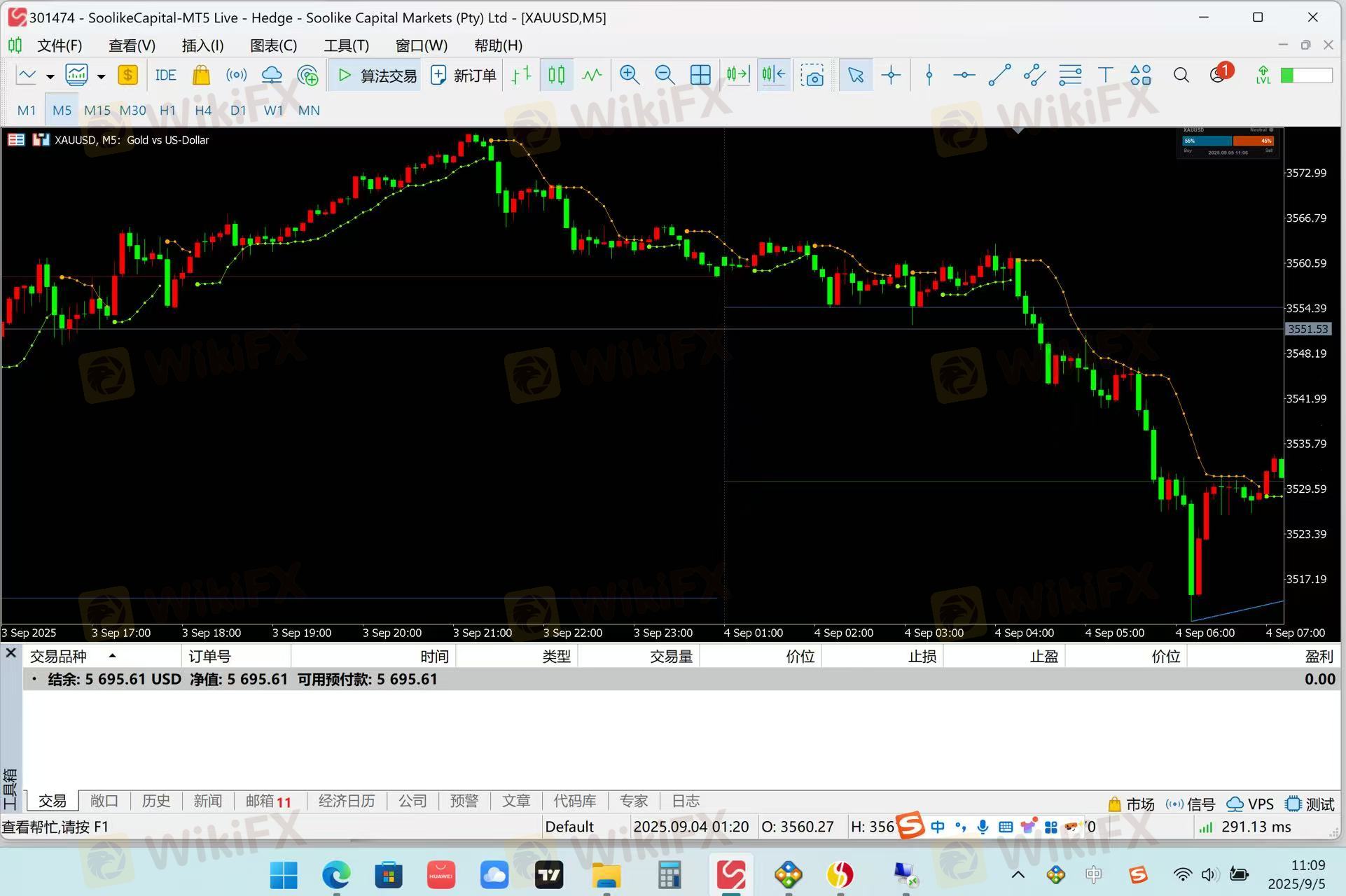Switch to the 历史 tab

(155, 801)
